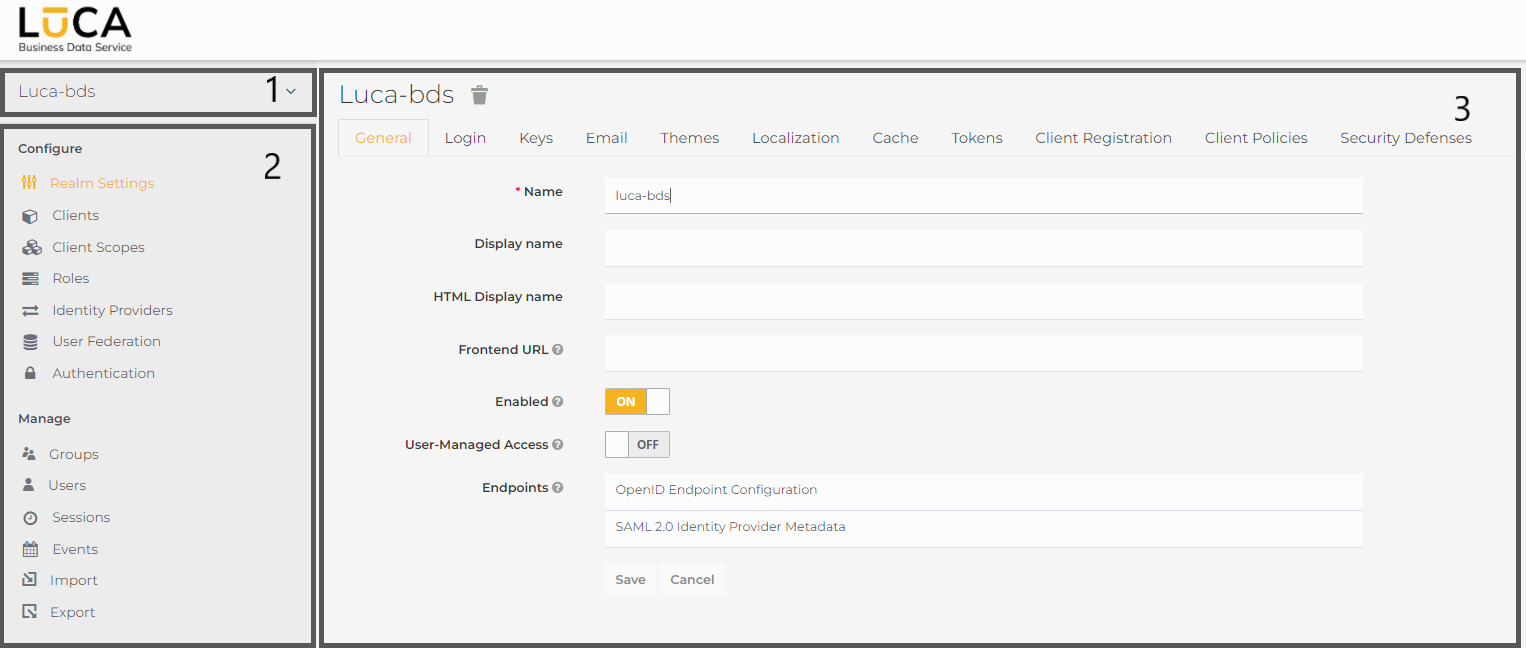Expand the Luca-bds realm selector dropdown
Image resolution: width=1526 pixels, height=648 pixels.
coord(290,92)
